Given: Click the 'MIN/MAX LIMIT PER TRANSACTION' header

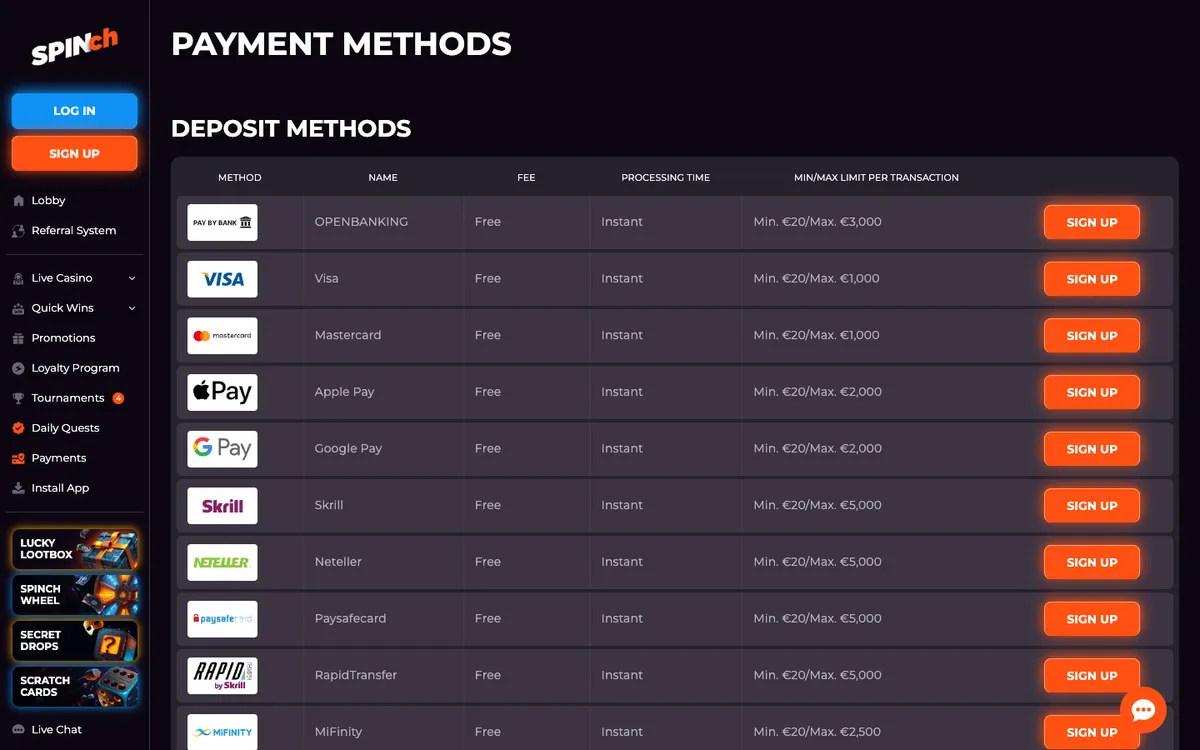Looking at the screenshot, I should coord(876,178).
